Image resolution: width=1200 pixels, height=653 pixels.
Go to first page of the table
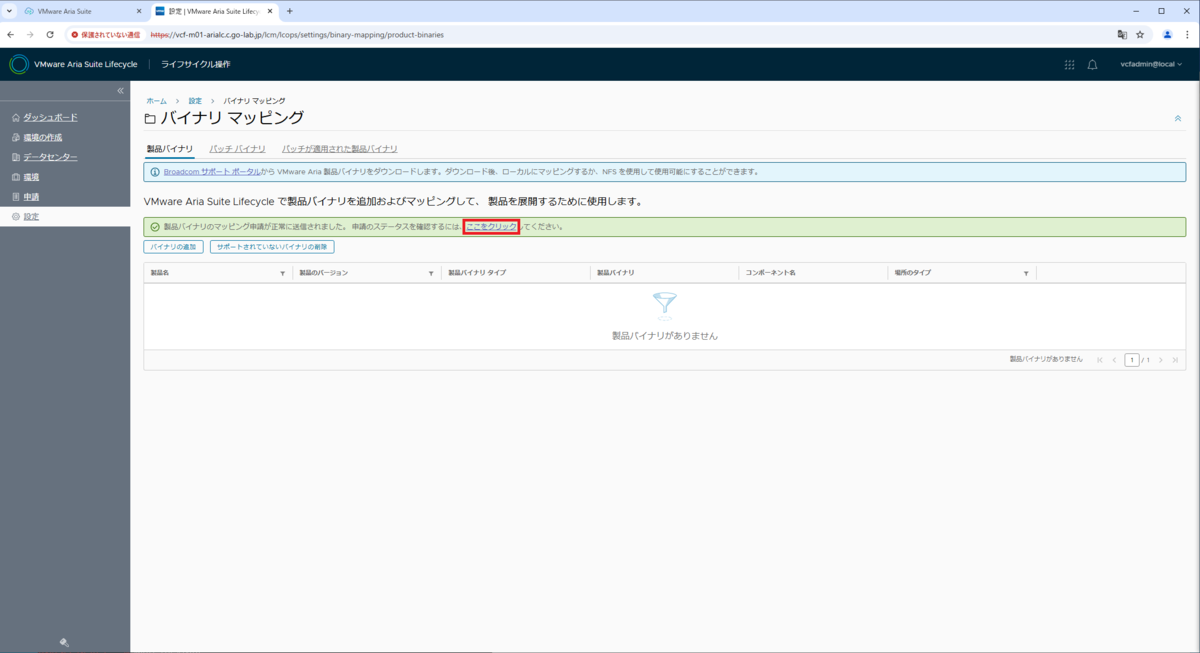coord(1100,360)
